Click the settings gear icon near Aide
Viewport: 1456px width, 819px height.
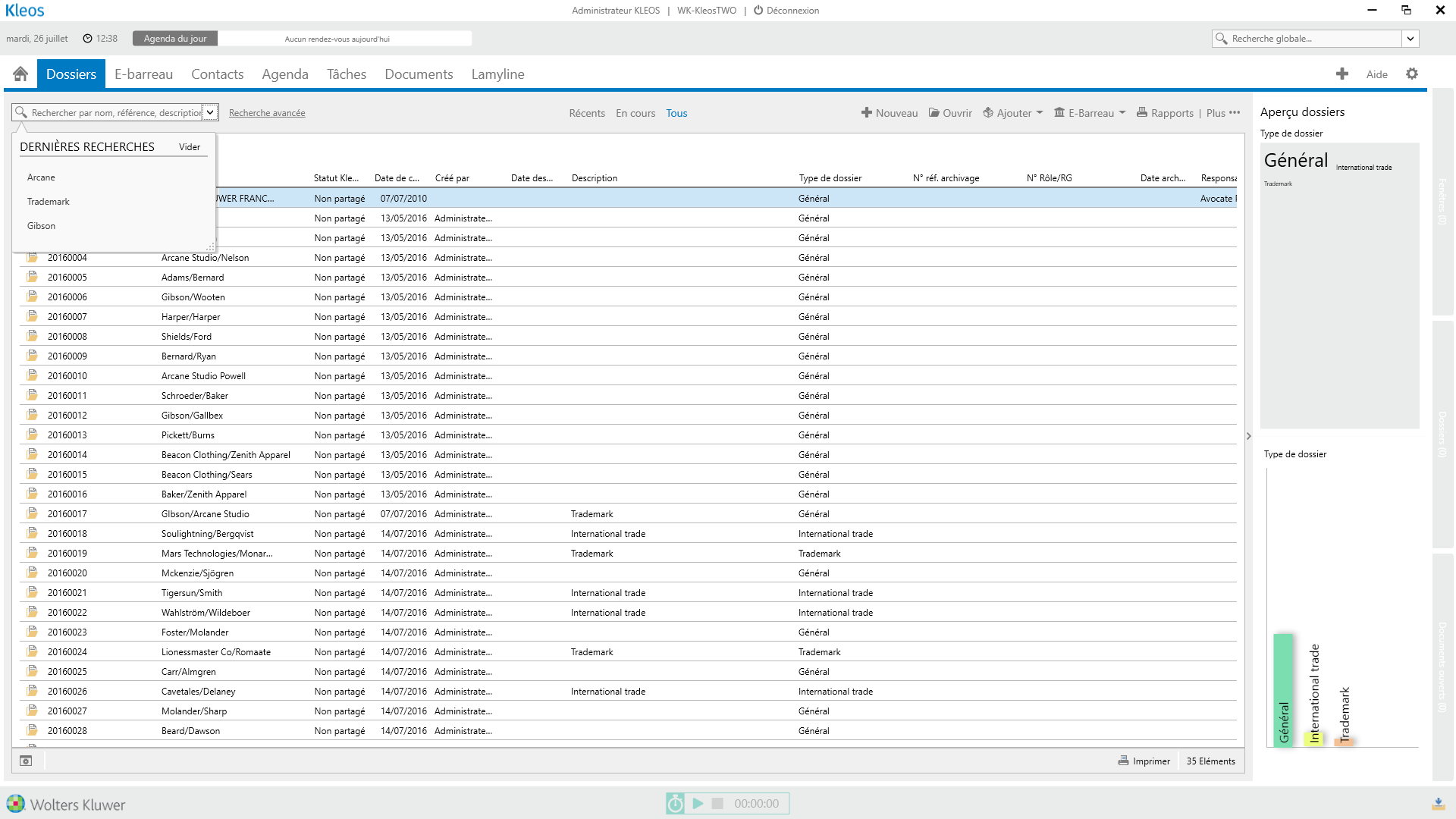tap(1411, 74)
